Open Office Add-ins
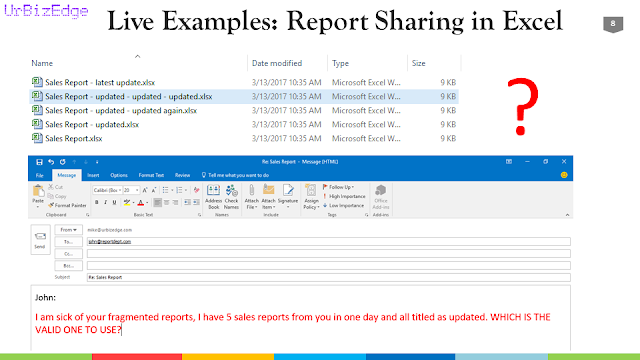The image size is (640, 360). click(380, 197)
